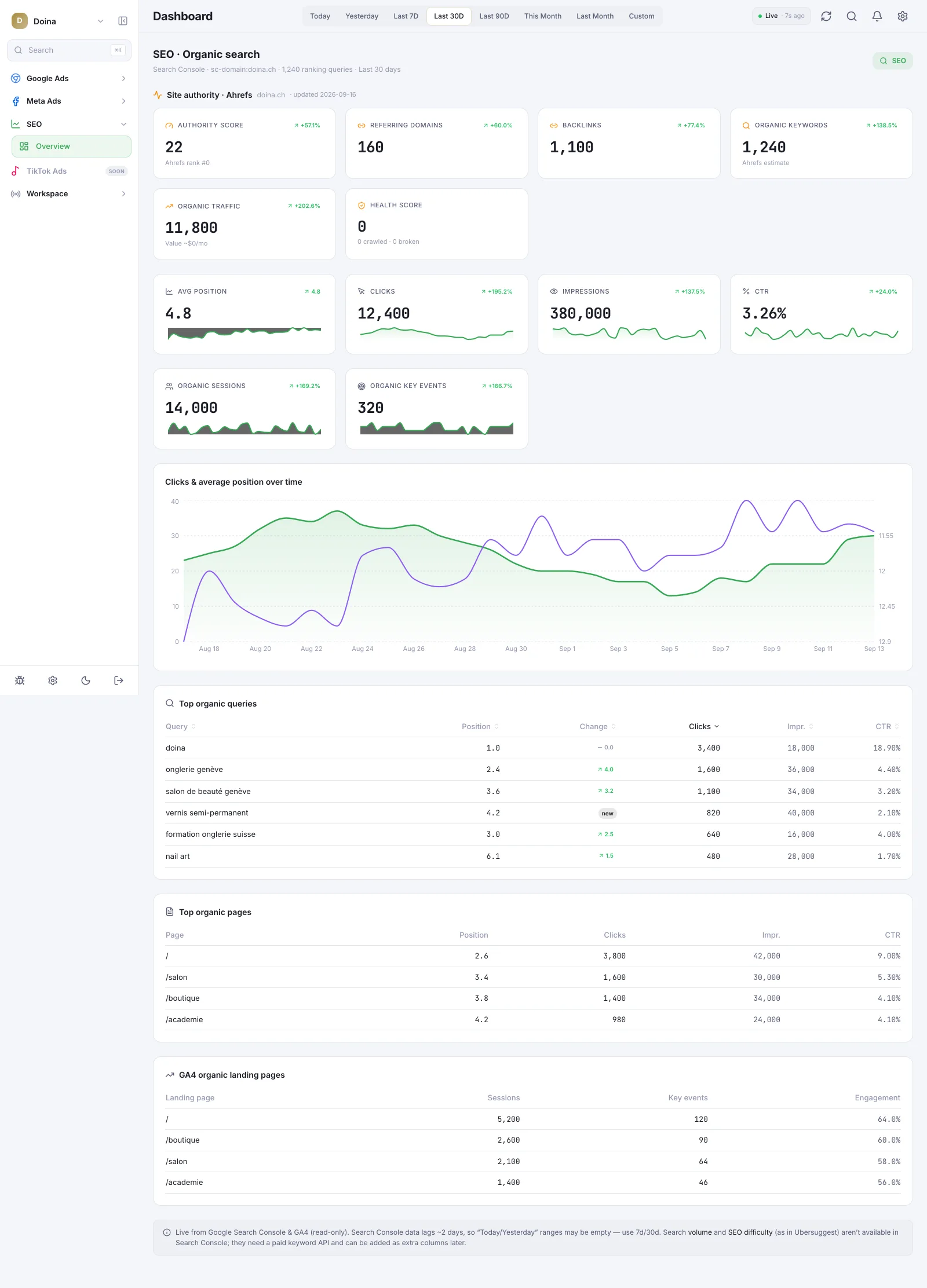This screenshot has width=927, height=1288.
Task: Open settings gear in top bar
Action: [x=903, y=16]
